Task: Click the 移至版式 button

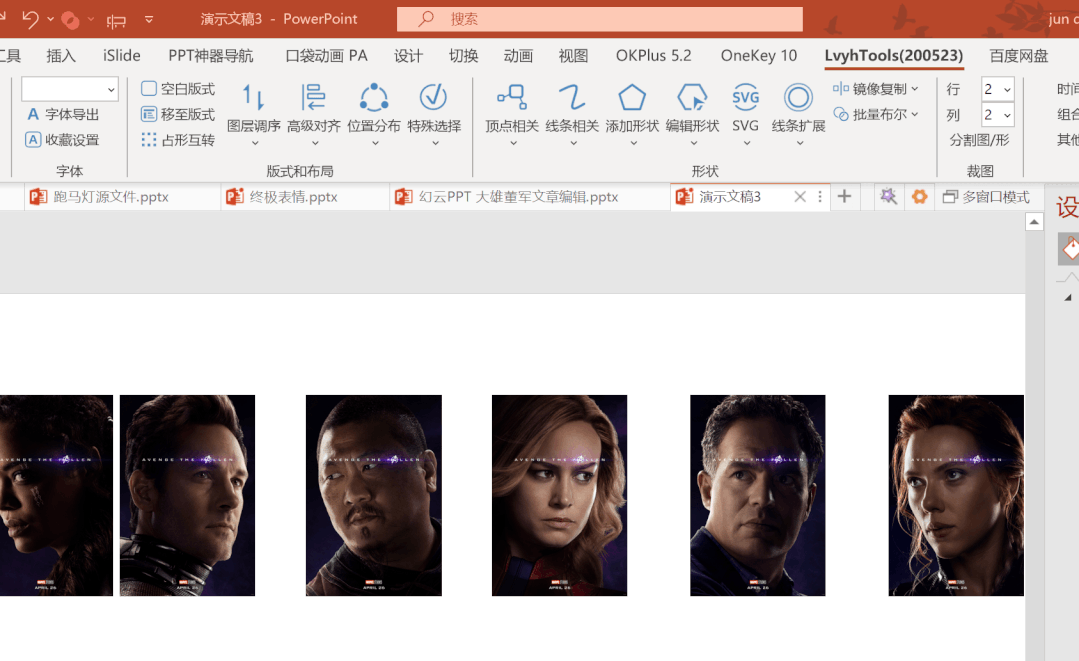Action: click(x=178, y=114)
